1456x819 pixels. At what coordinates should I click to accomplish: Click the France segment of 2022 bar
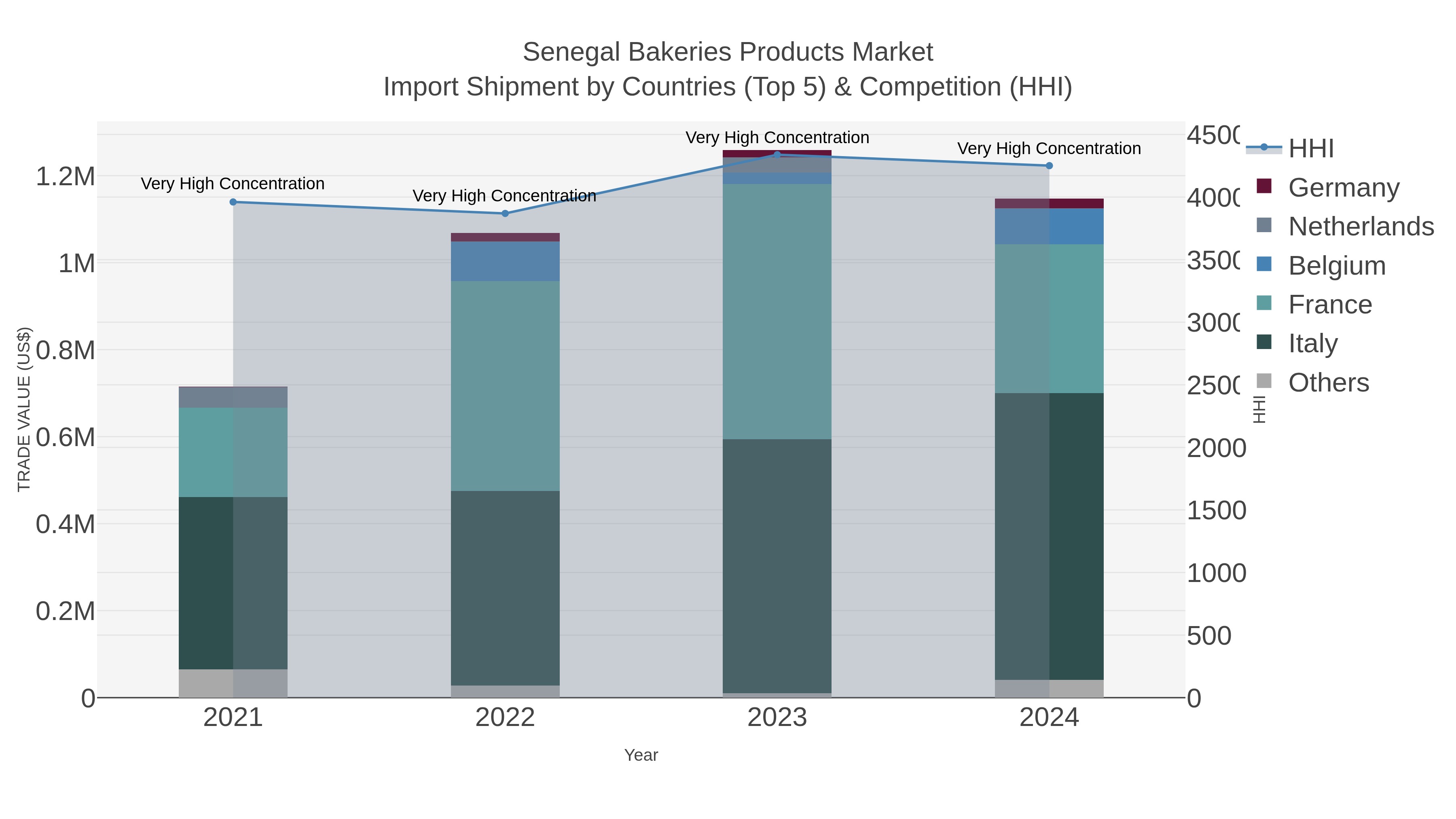click(x=505, y=386)
